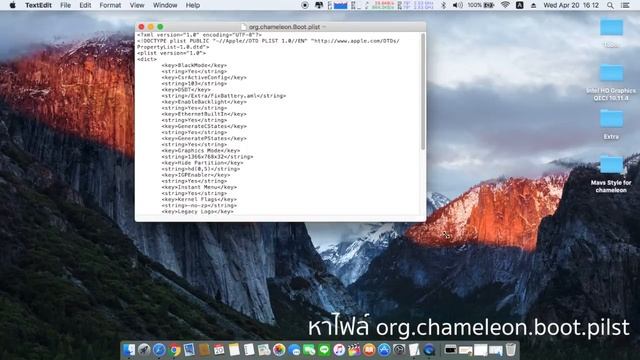Click the Kernel Flags key line

tap(199, 200)
